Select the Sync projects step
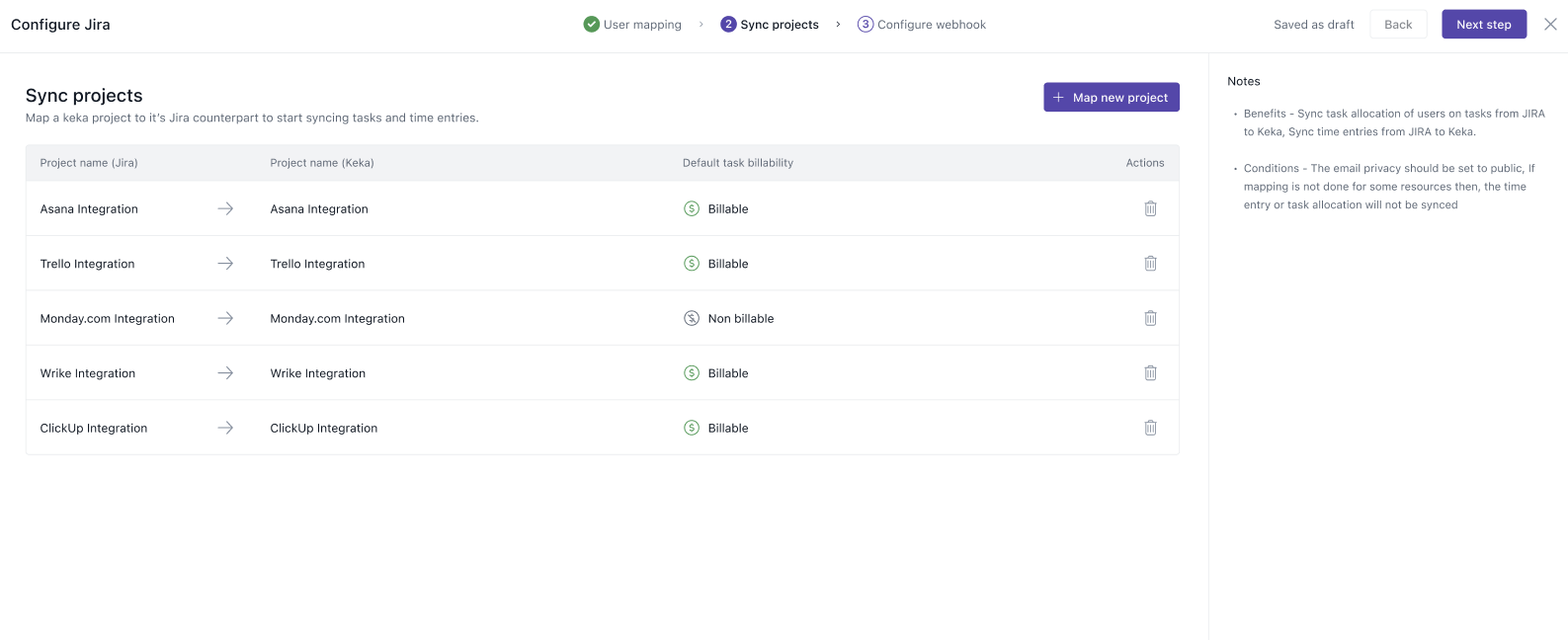Viewport: 1568px width, 640px height. click(x=770, y=25)
